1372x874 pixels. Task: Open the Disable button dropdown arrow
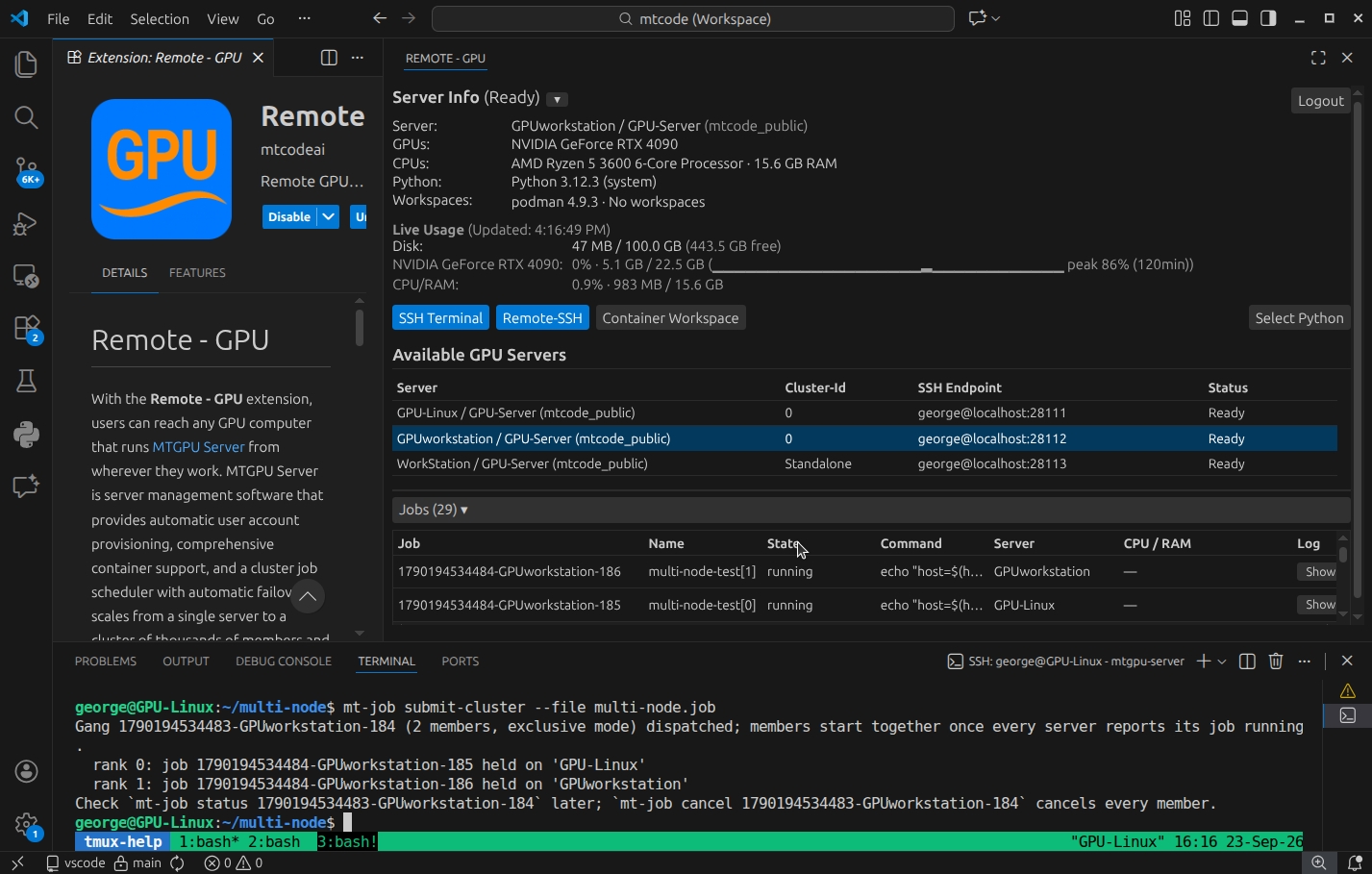coord(329,216)
